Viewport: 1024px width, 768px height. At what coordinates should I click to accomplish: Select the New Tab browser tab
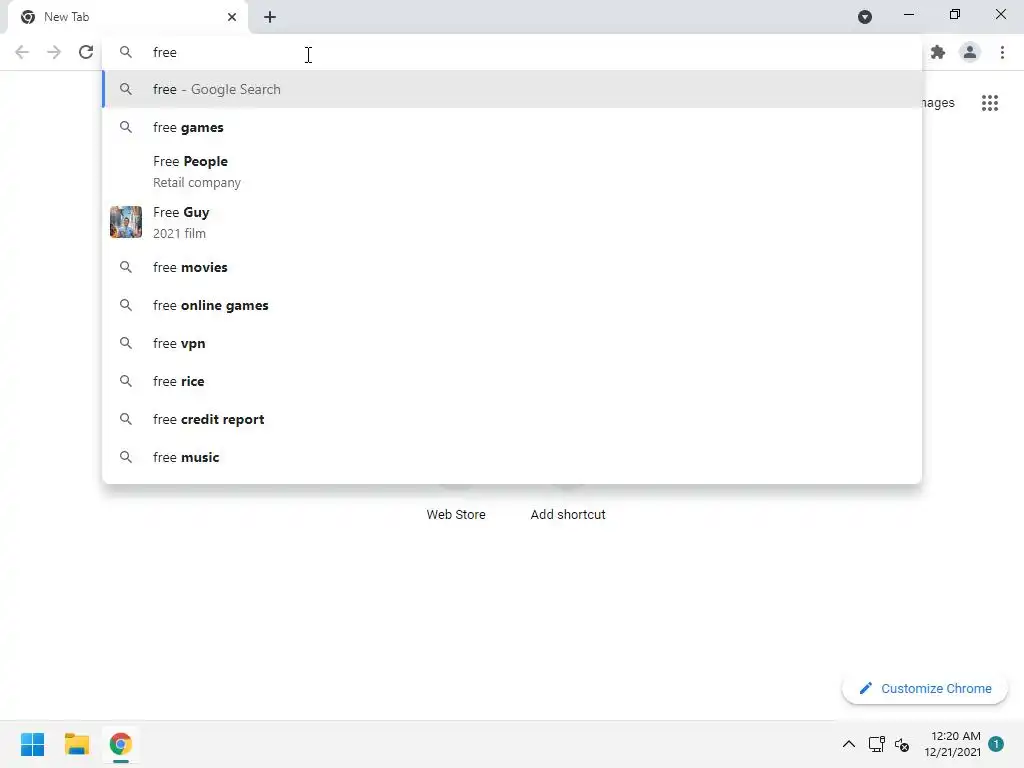(128, 17)
